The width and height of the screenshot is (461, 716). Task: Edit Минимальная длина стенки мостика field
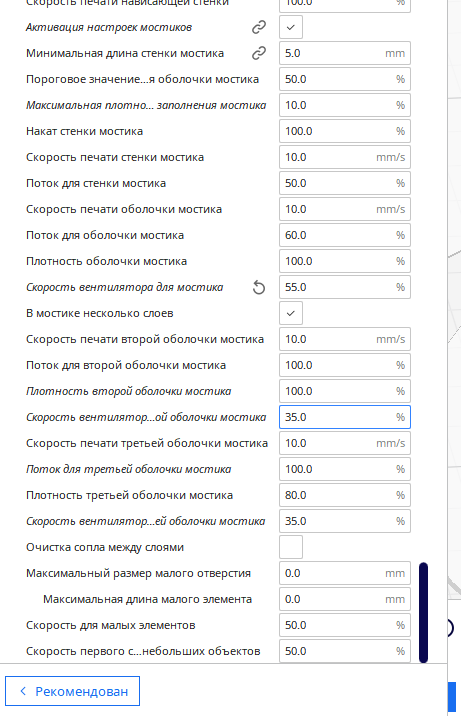coord(345,53)
